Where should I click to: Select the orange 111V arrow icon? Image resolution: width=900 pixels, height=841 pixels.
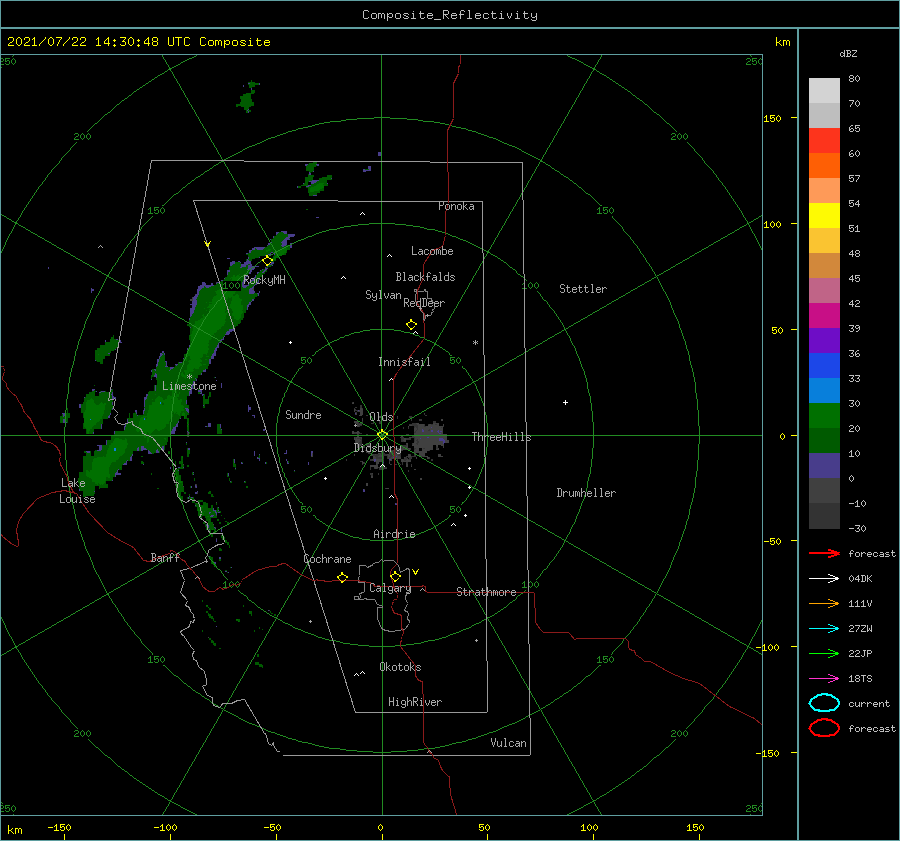[824, 603]
